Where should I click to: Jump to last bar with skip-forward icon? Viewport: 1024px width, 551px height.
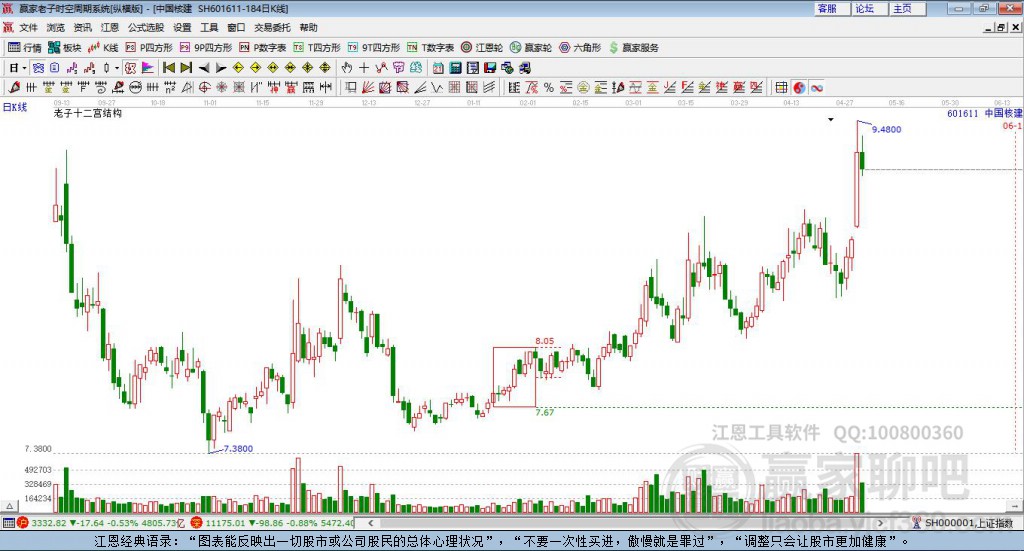tap(186, 68)
